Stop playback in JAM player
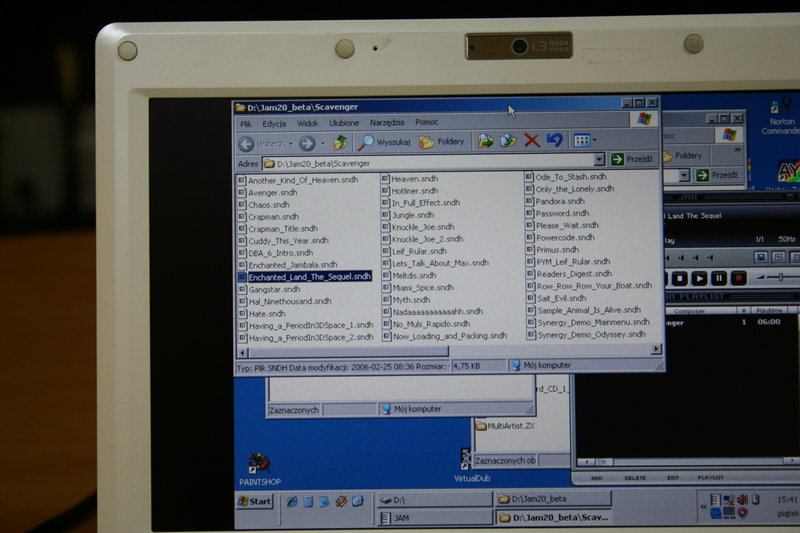 click(680, 278)
